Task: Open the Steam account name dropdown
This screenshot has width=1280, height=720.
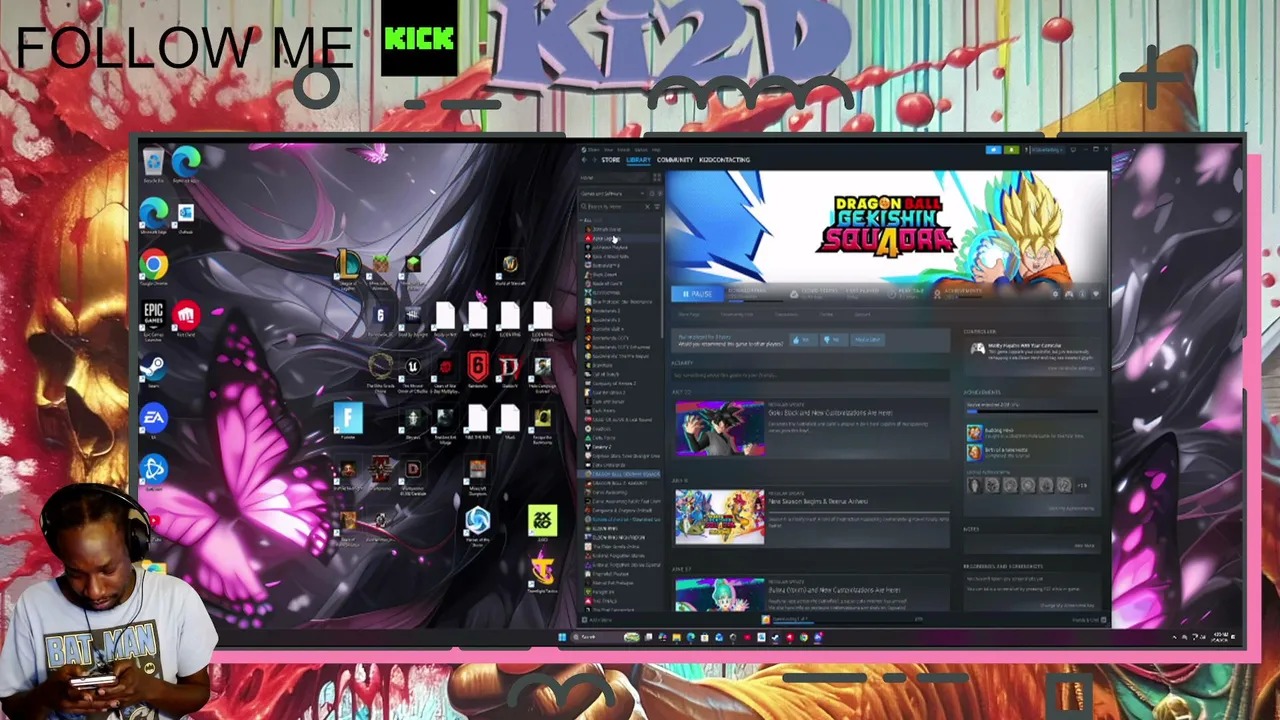Action: point(1048,150)
